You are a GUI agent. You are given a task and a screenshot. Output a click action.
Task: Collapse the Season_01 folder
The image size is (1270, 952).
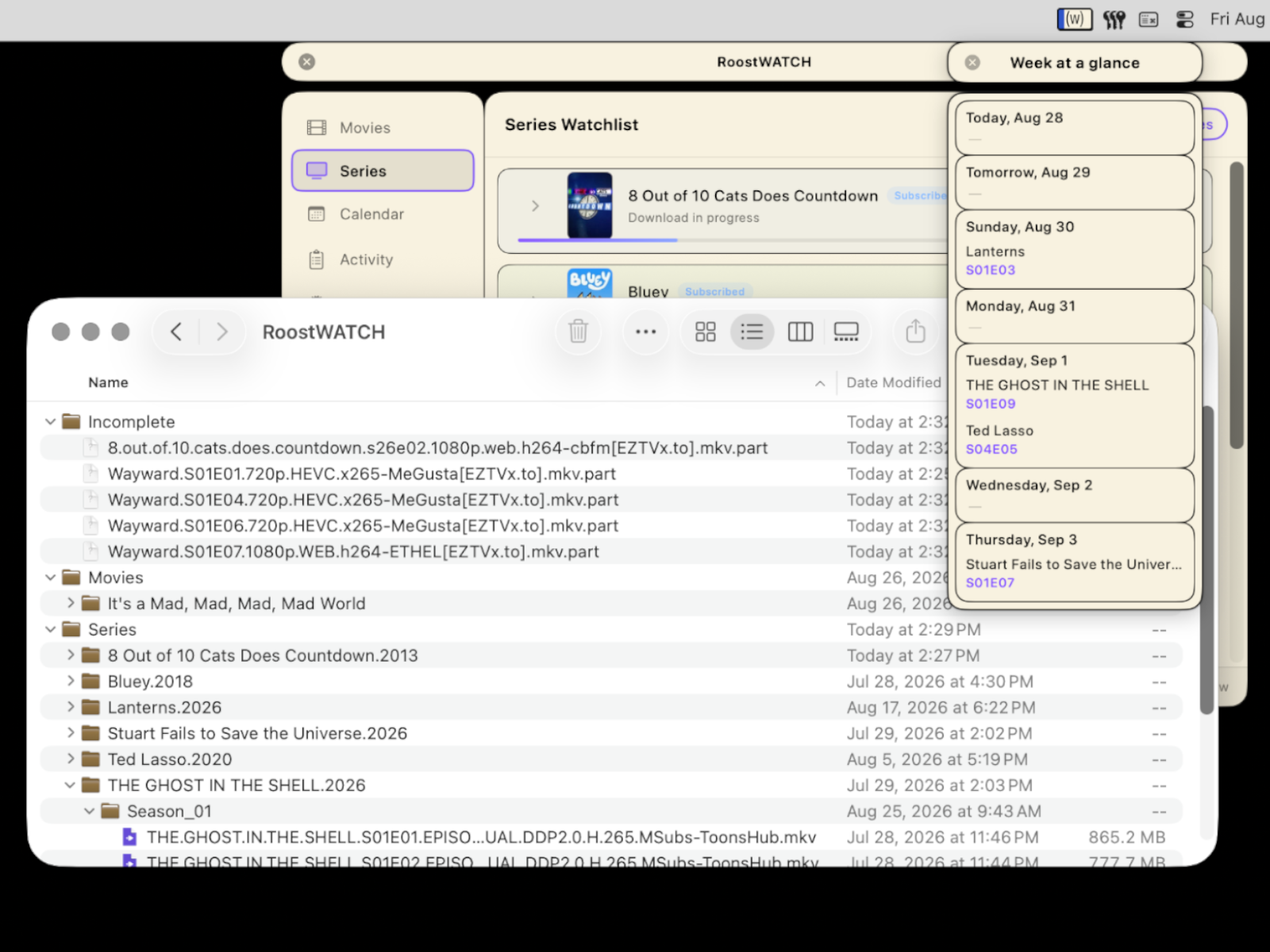(90, 811)
